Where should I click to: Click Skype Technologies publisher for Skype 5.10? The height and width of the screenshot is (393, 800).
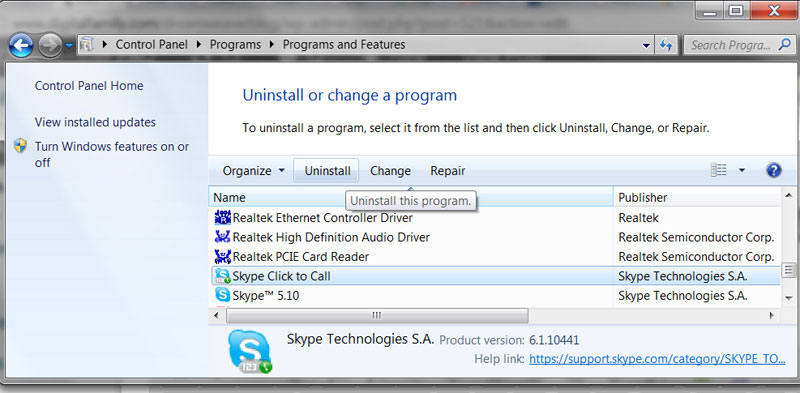683,296
